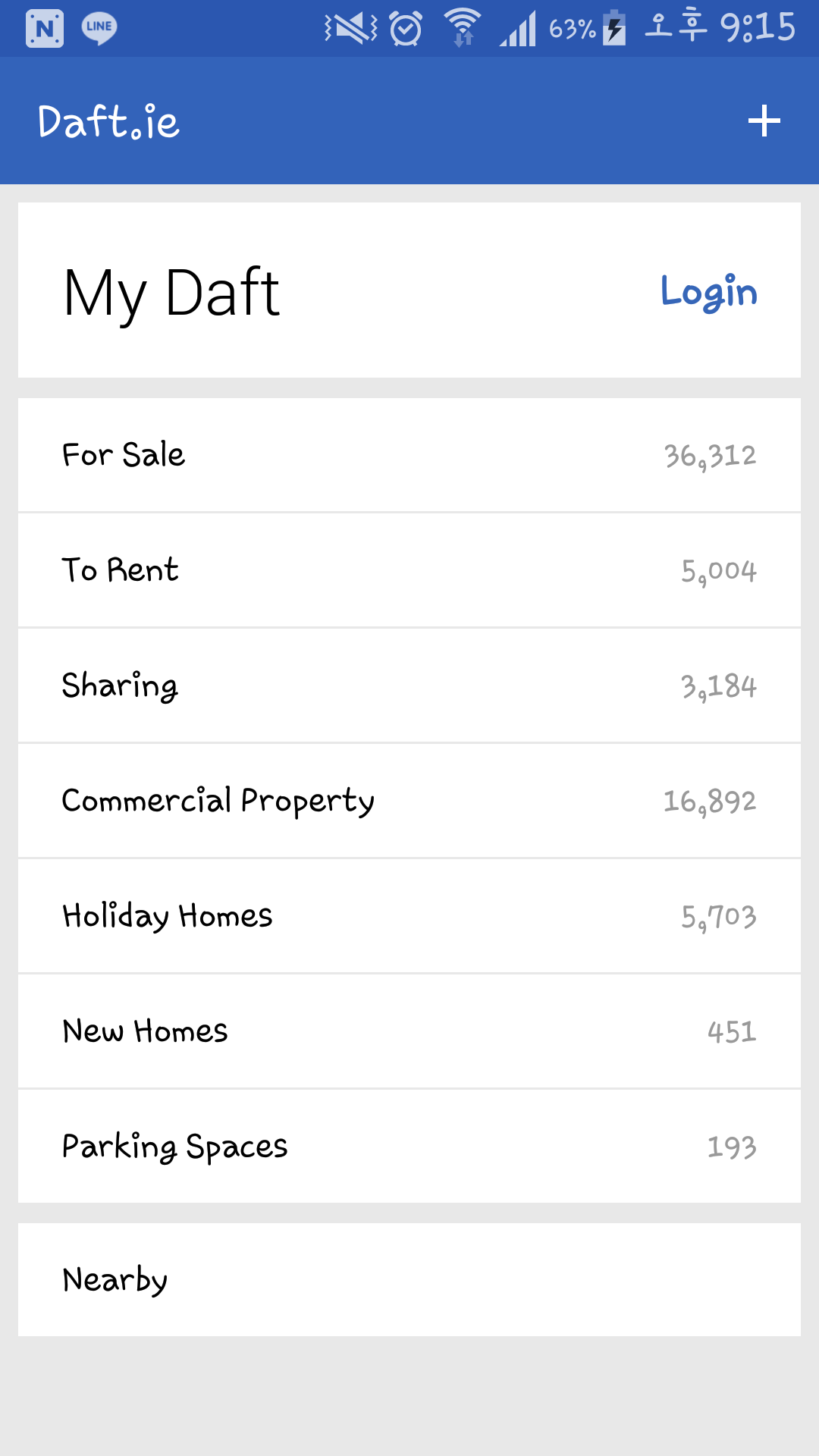Tap the vibrate mute status icon
The height and width of the screenshot is (1456, 819).
coord(350,29)
